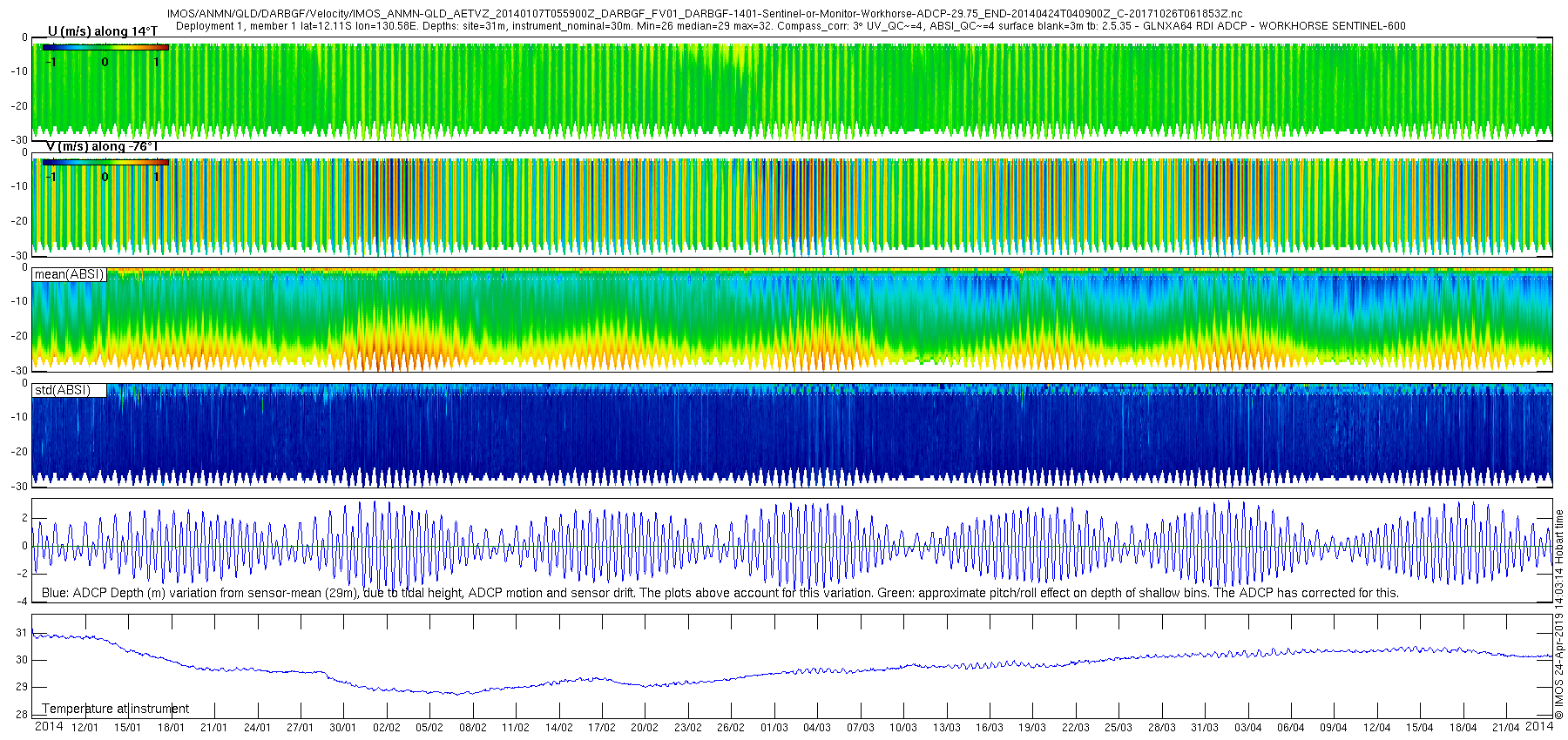Click the '13/03' date tick label

[x=947, y=728]
